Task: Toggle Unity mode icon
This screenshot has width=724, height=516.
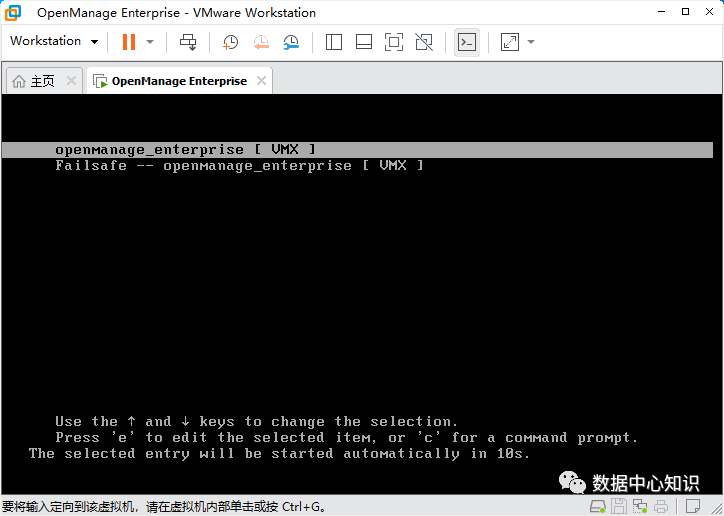Action: pos(424,42)
